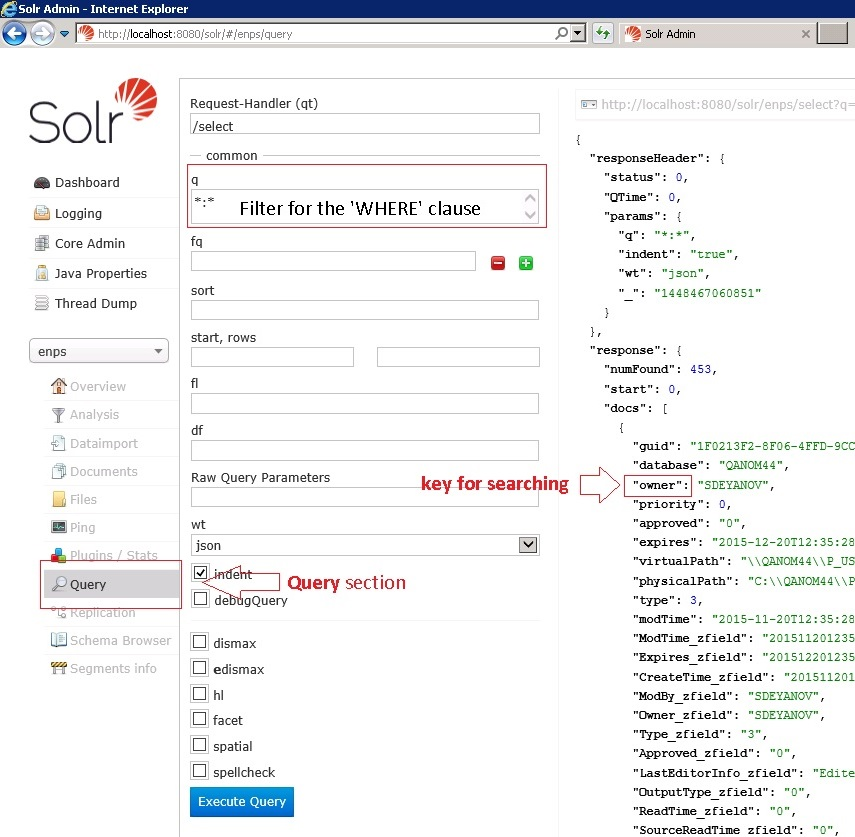Click the browser Forward arrow button

[43, 34]
